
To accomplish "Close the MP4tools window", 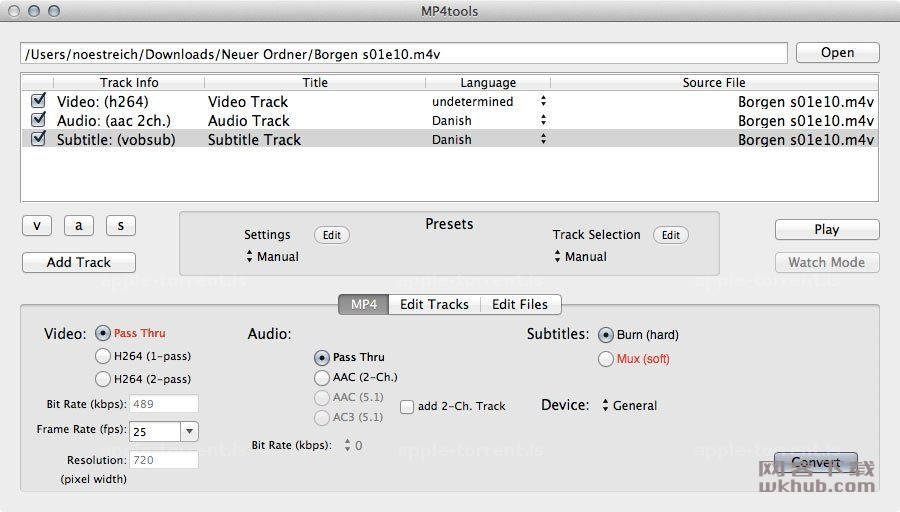I will point(14,11).
